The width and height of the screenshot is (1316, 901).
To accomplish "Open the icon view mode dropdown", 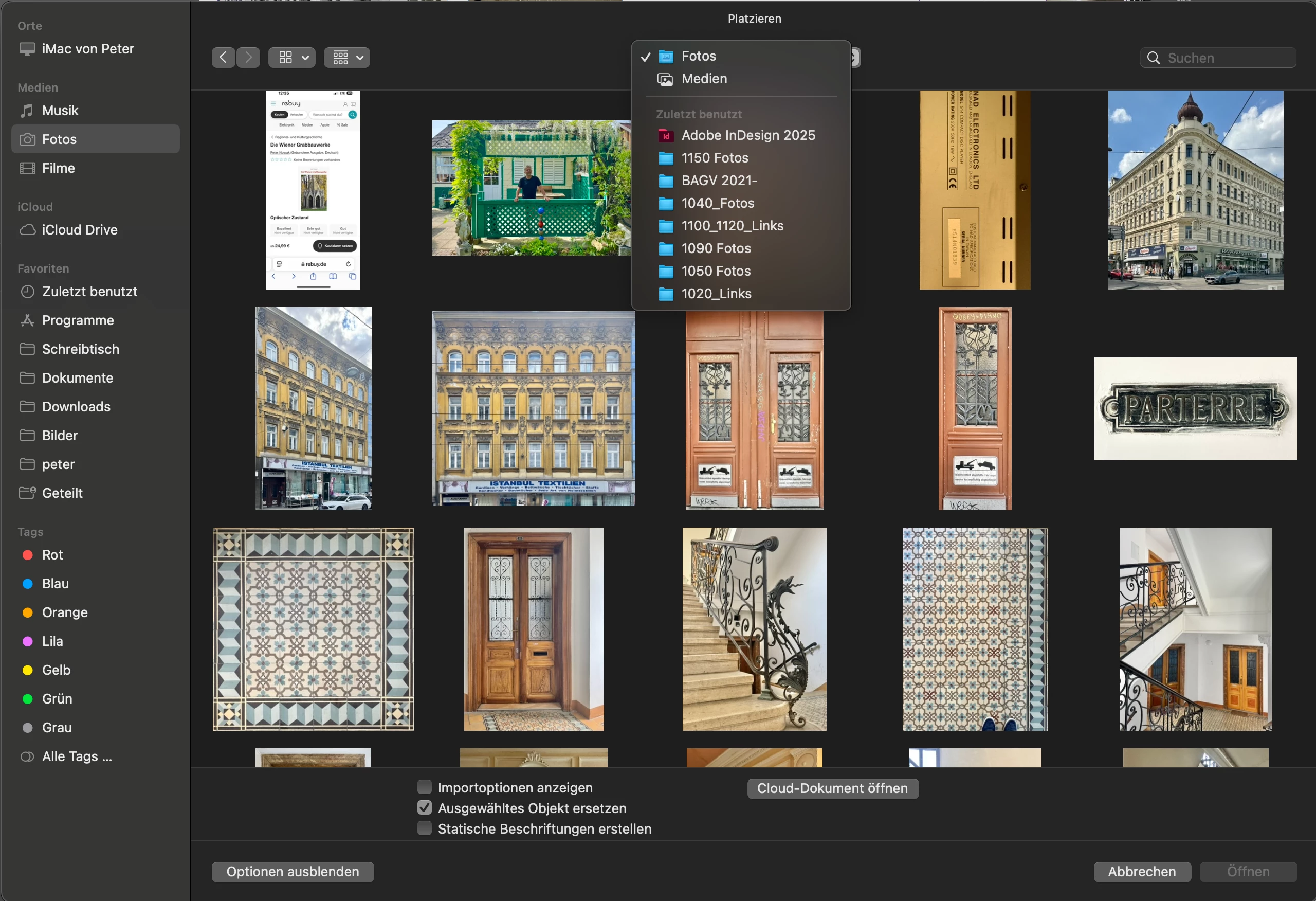I will click(x=291, y=57).
